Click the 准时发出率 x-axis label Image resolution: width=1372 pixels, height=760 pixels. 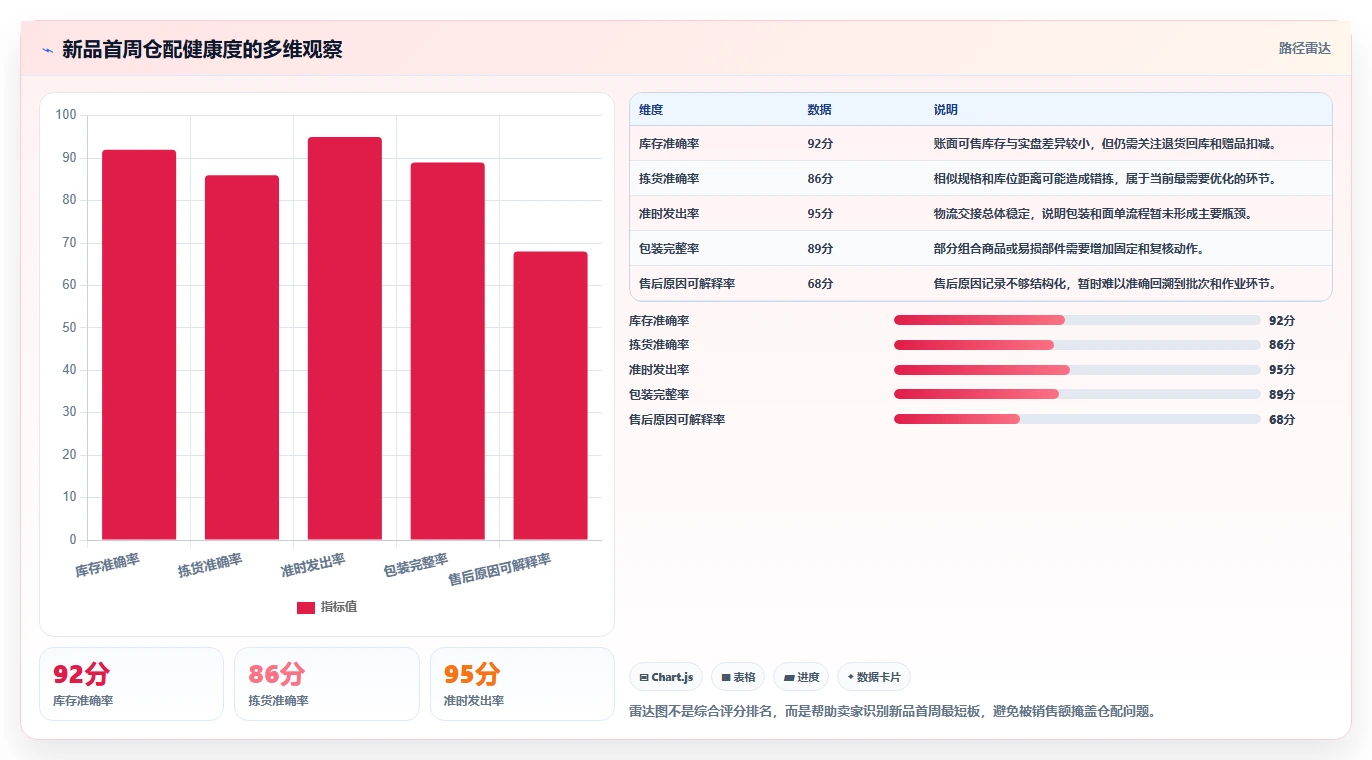[x=313, y=566]
